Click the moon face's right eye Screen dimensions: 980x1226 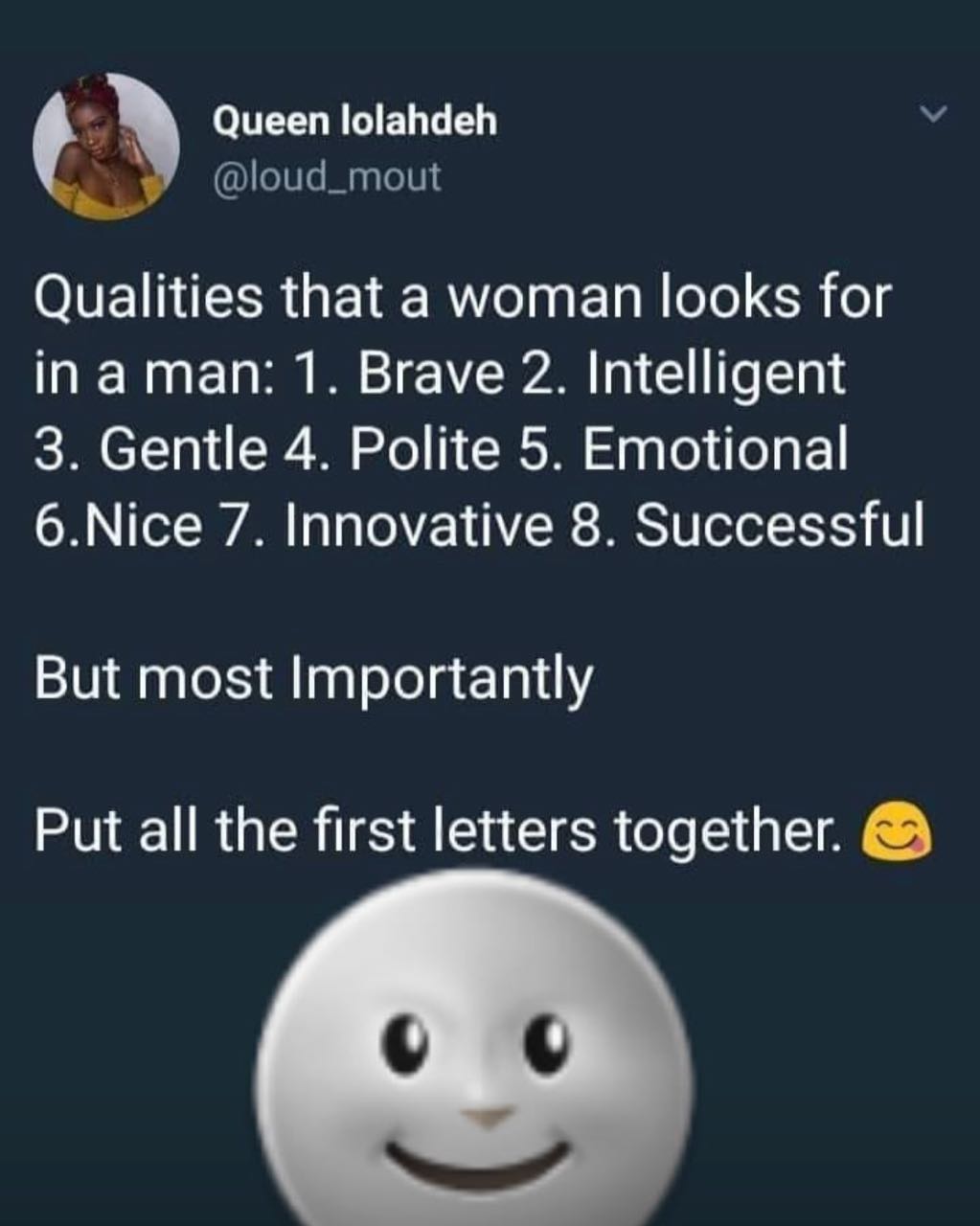pyautogui.click(x=547, y=1042)
